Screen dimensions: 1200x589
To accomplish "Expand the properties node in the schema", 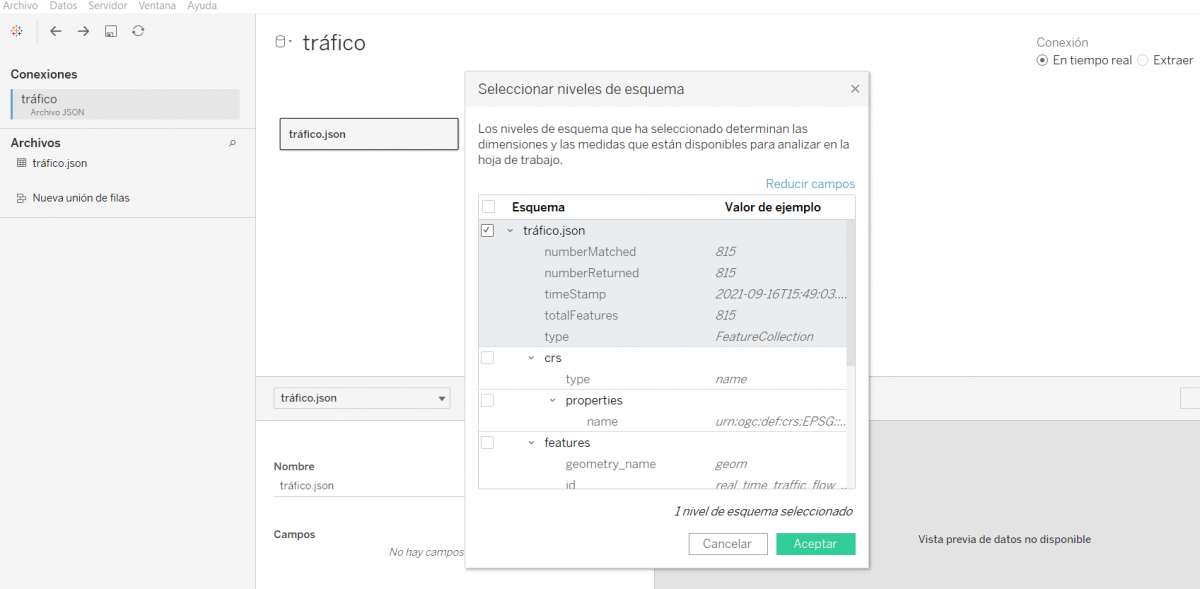I will click(553, 399).
